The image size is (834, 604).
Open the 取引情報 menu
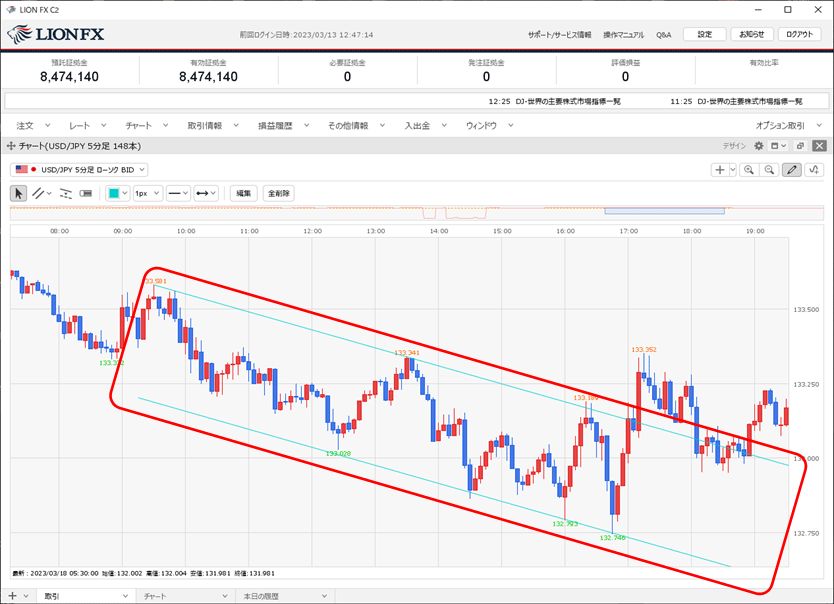click(x=213, y=125)
